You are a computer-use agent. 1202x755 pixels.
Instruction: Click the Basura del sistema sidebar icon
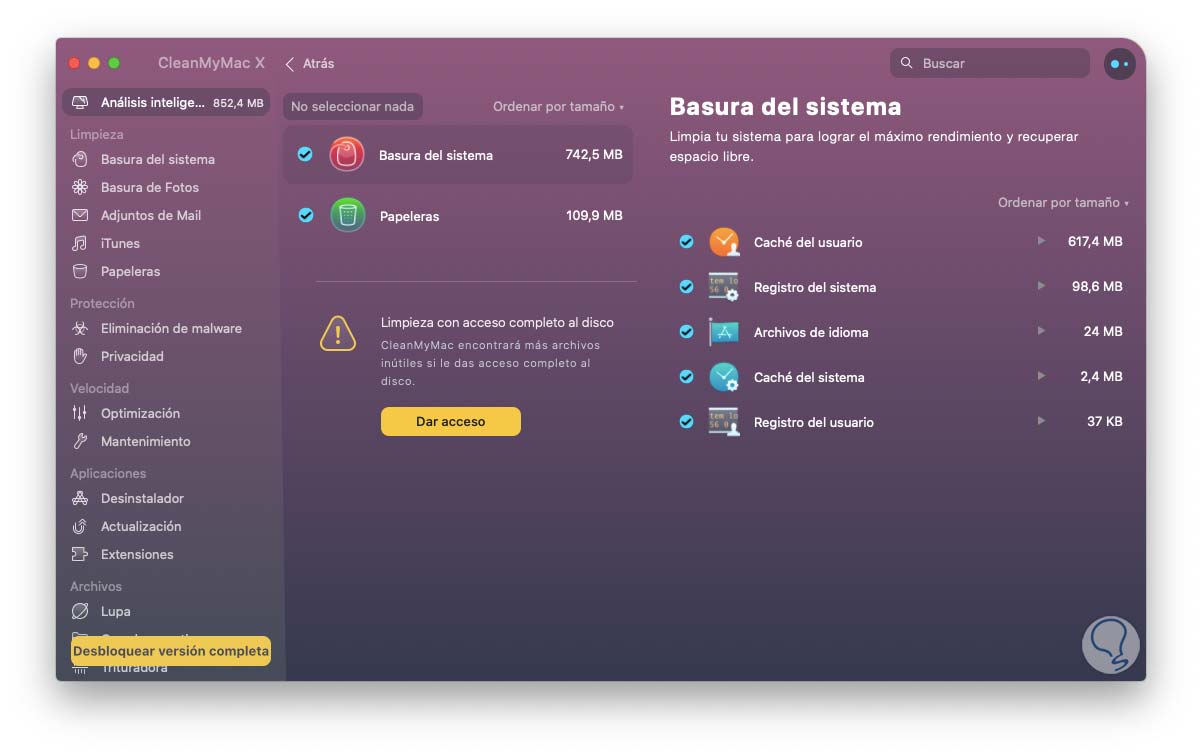tap(80, 159)
